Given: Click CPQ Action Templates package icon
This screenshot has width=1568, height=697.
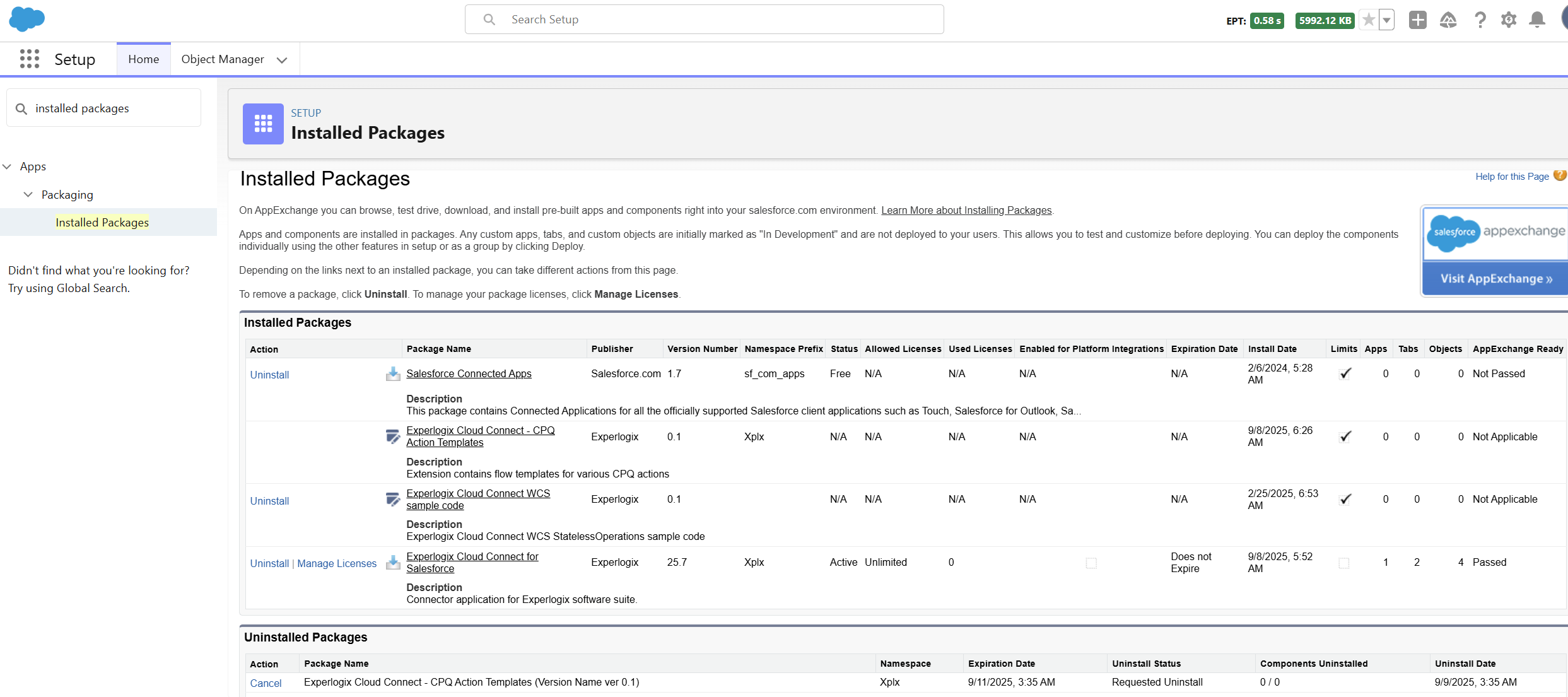Looking at the screenshot, I should pos(393,436).
